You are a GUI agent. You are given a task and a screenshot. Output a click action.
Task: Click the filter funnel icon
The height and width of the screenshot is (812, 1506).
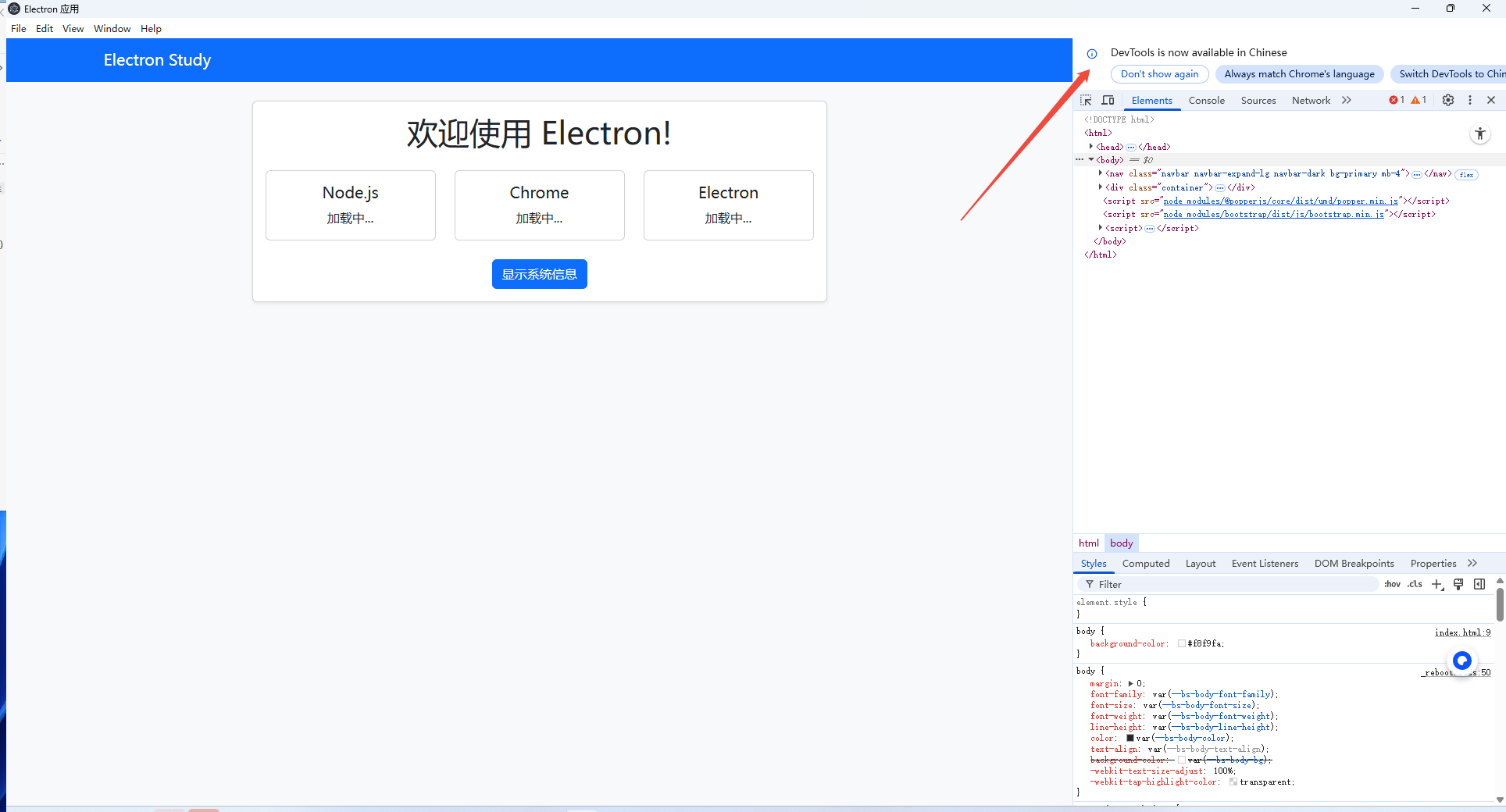[1090, 584]
